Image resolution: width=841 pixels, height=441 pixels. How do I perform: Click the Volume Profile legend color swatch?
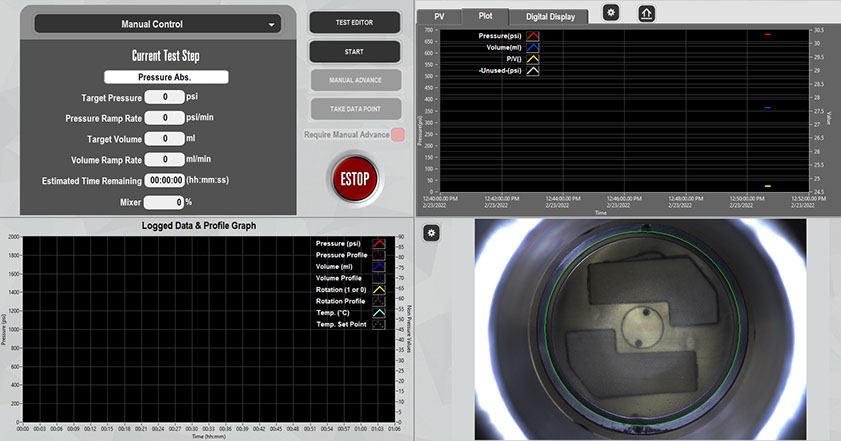[380, 278]
